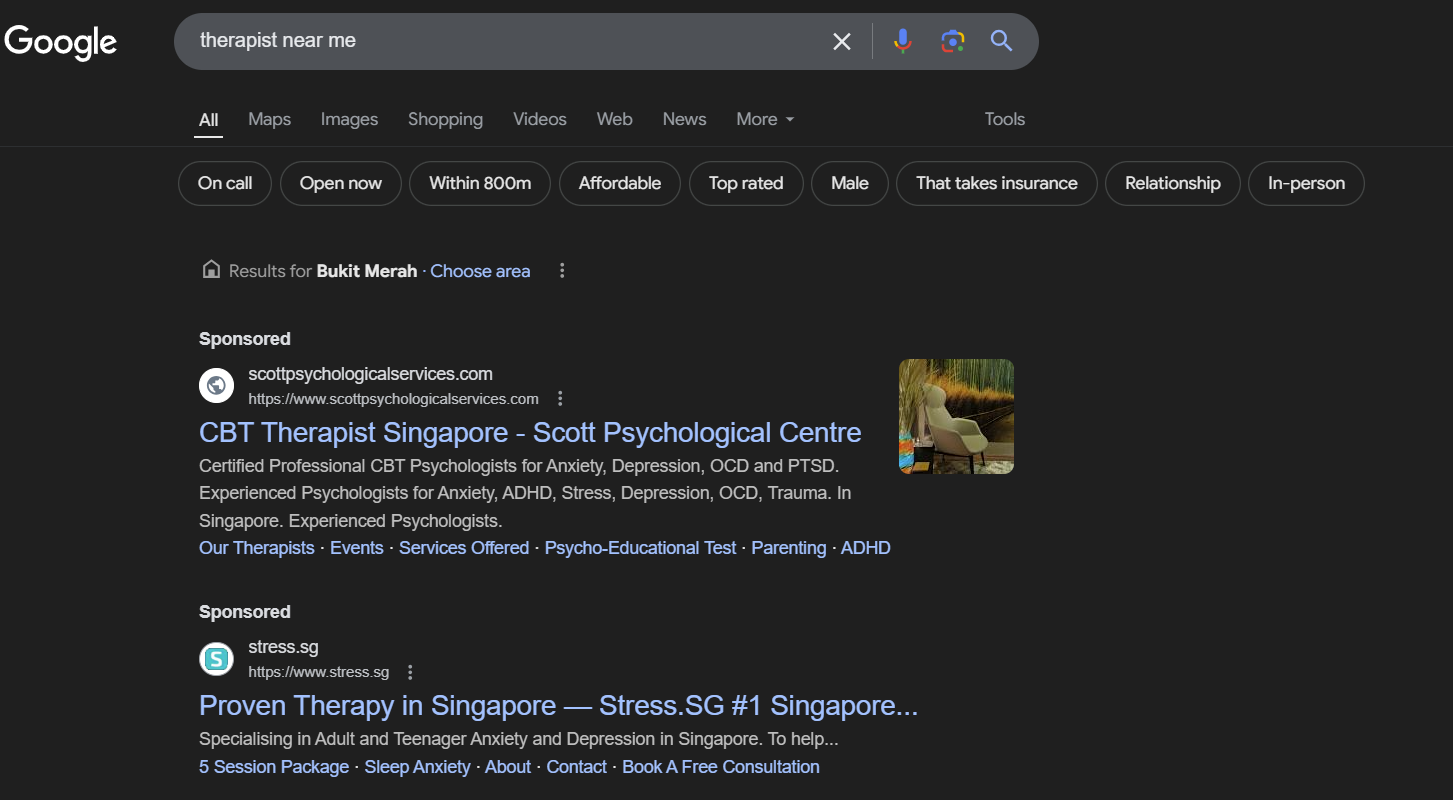Select the All results tab
This screenshot has width=1453, height=800.
pyautogui.click(x=208, y=120)
